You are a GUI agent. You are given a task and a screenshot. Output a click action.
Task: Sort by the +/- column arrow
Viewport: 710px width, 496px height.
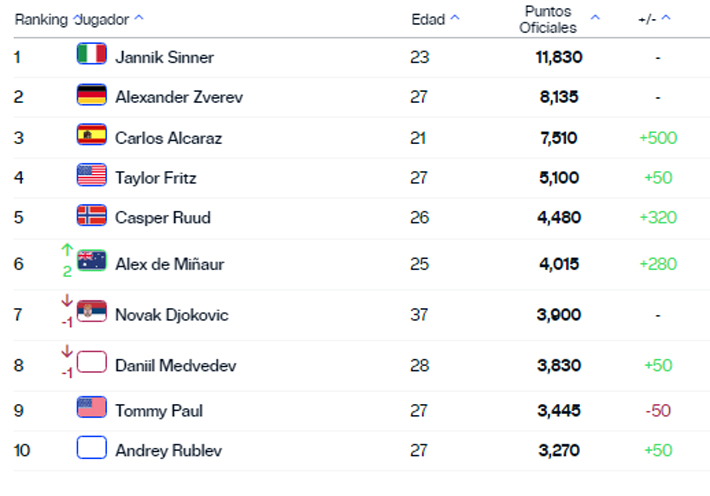coord(666,18)
